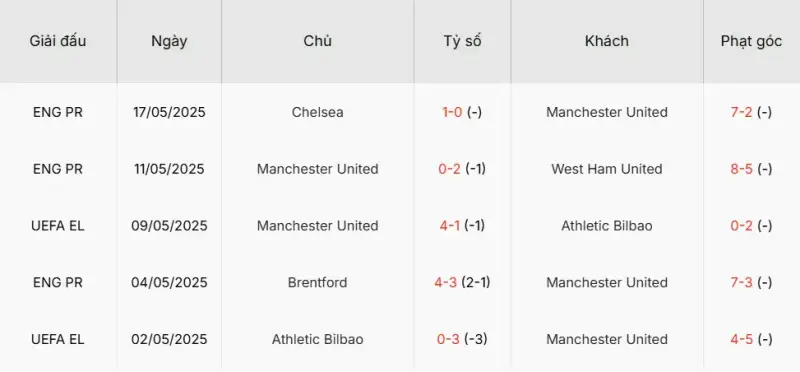
Task: Click West Ham United away team
Action: [x=607, y=169]
